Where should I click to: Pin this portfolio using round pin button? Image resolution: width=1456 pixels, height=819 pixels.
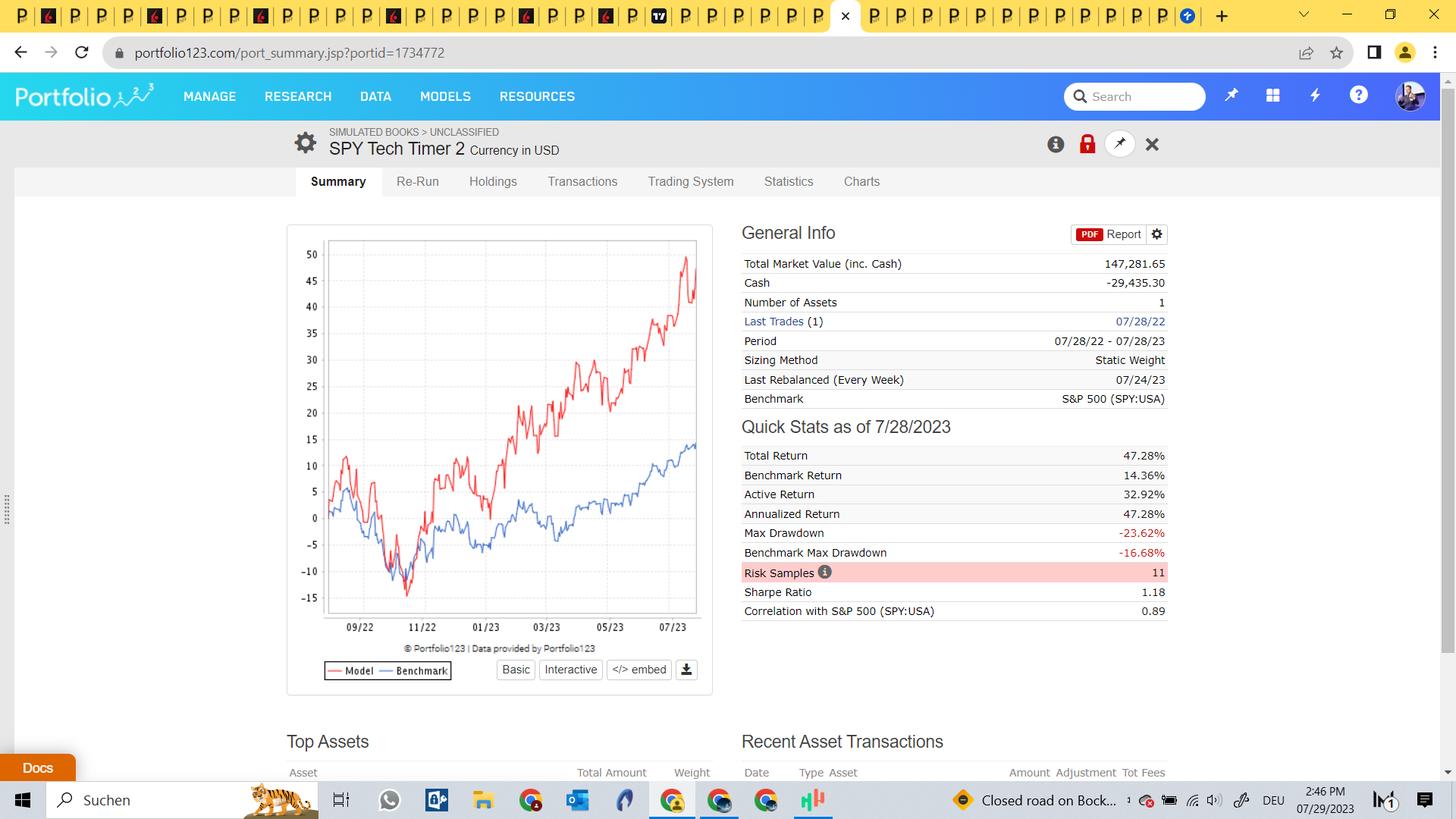click(x=1120, y=144)
